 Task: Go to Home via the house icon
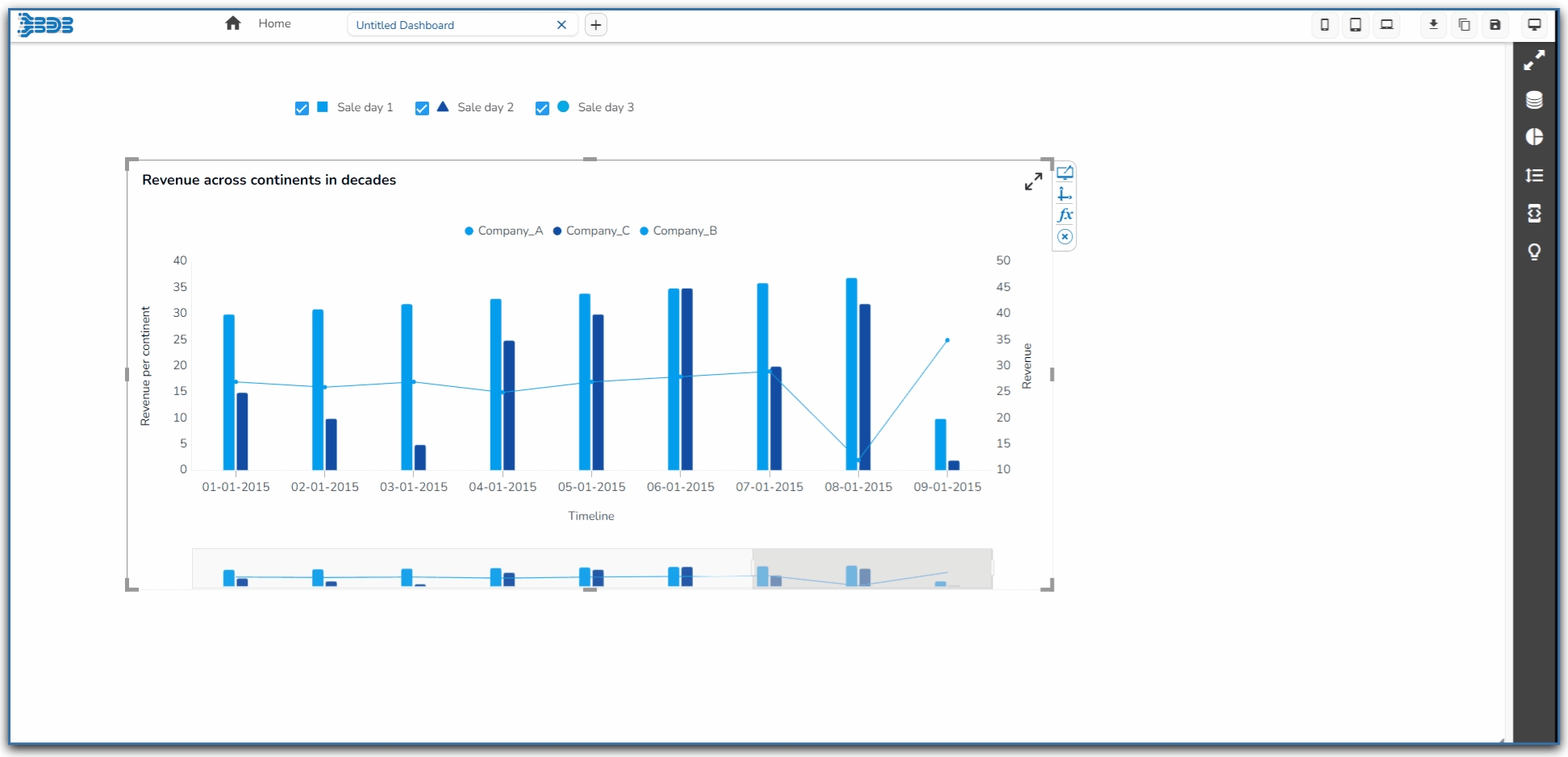[233, 23]
